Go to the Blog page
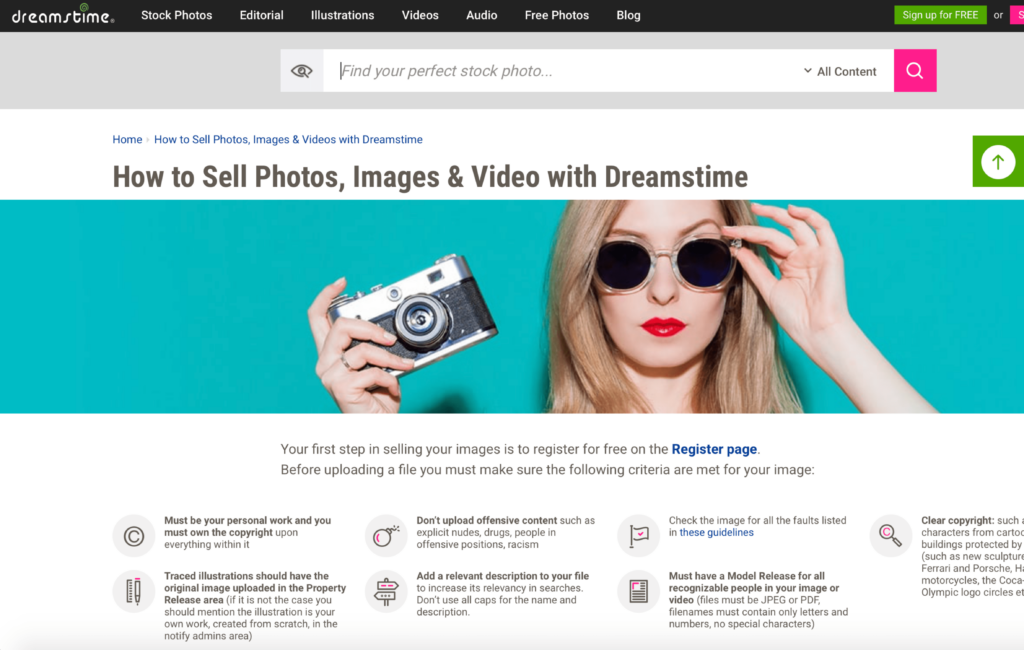Viewport: 1024px width, 650px height. [x=628, y=15]
